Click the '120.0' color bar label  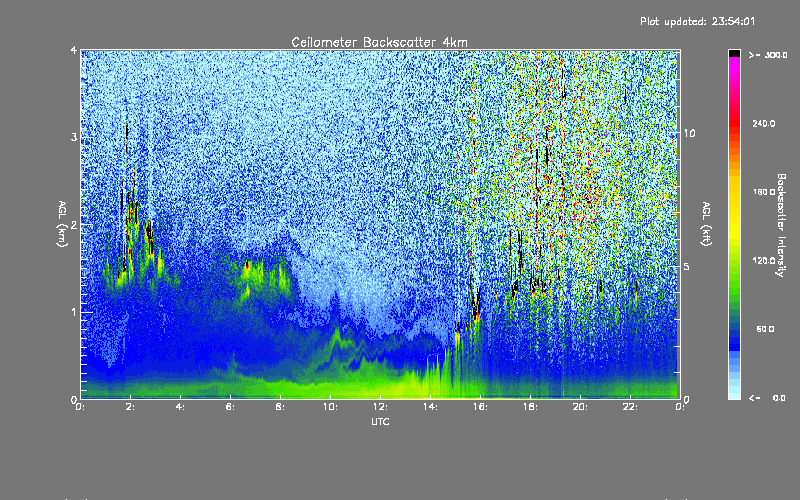764,261
